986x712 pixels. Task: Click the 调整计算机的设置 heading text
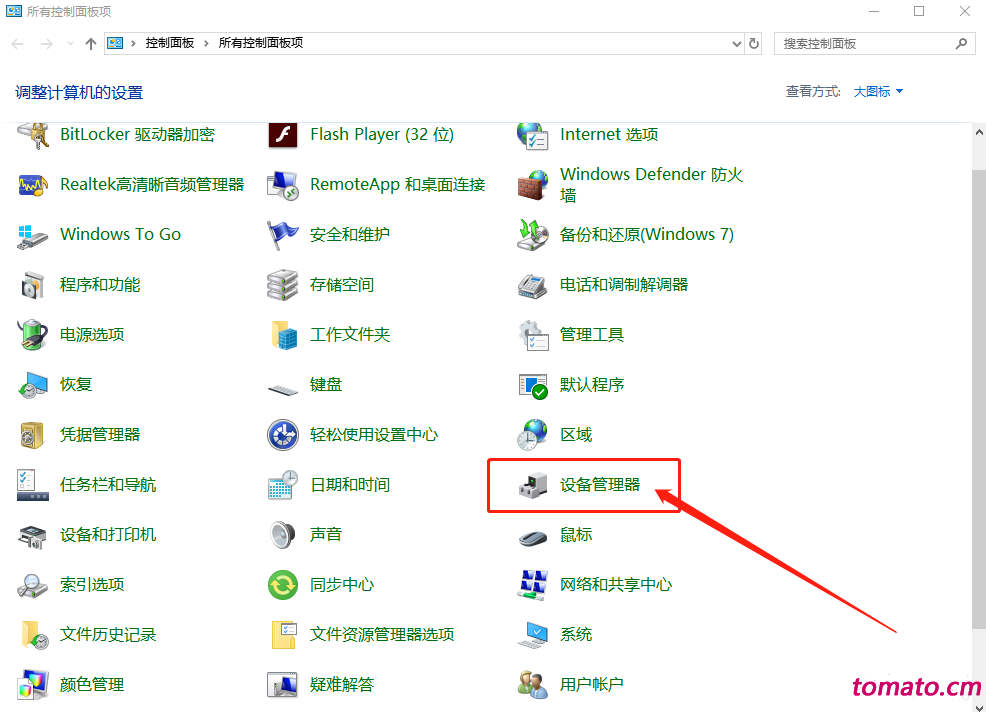click(79, 93)
